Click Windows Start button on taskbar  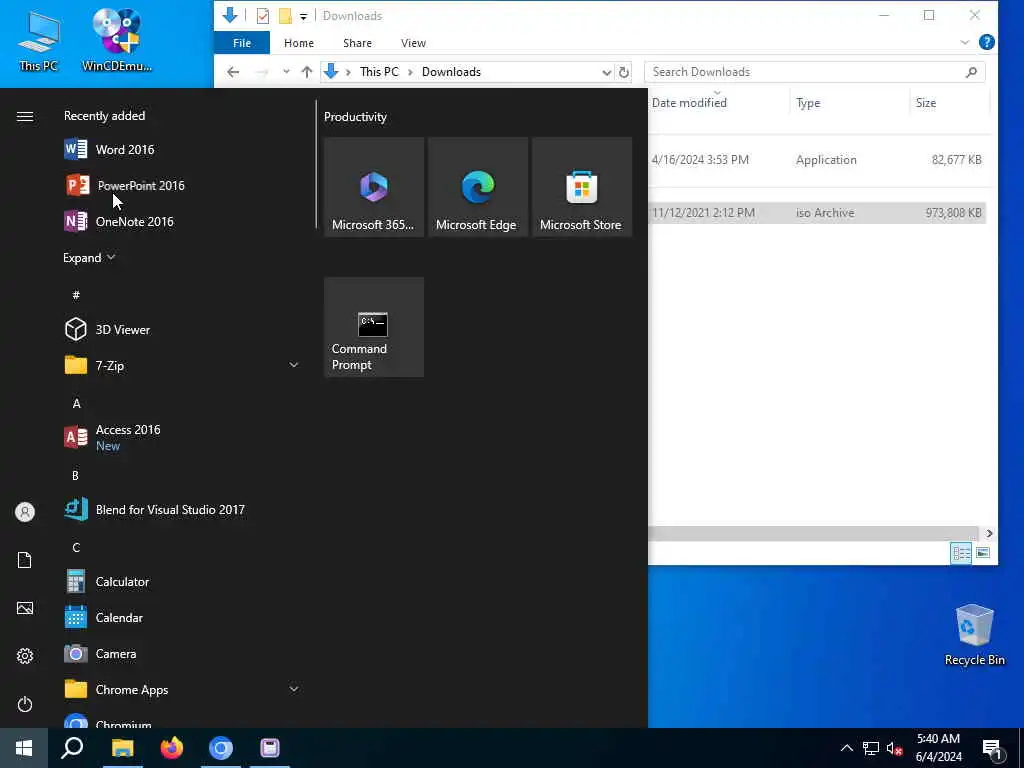coord(24,748)
